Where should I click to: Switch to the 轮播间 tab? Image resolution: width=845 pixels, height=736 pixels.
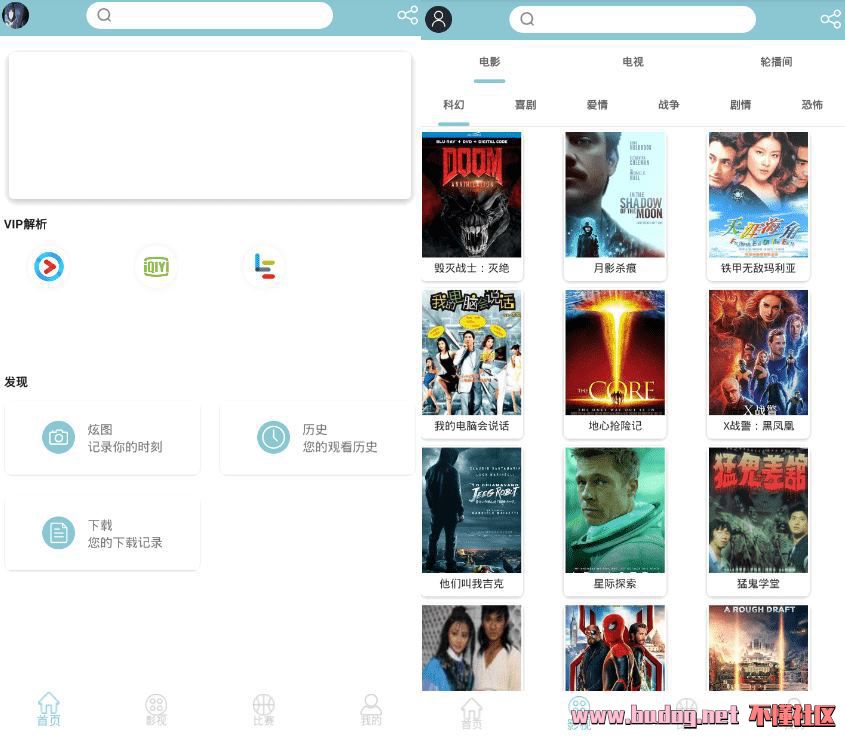pyautogui.click(x=776, y=62)
